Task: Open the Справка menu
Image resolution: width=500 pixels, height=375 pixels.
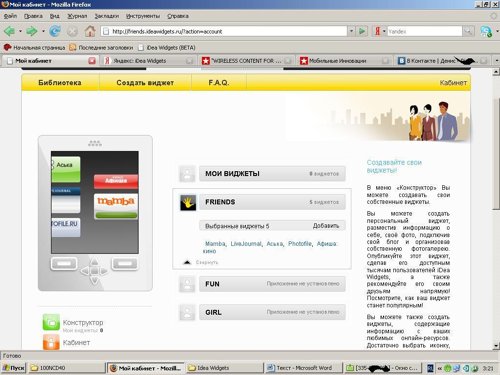Action: (x=178, y=16)
